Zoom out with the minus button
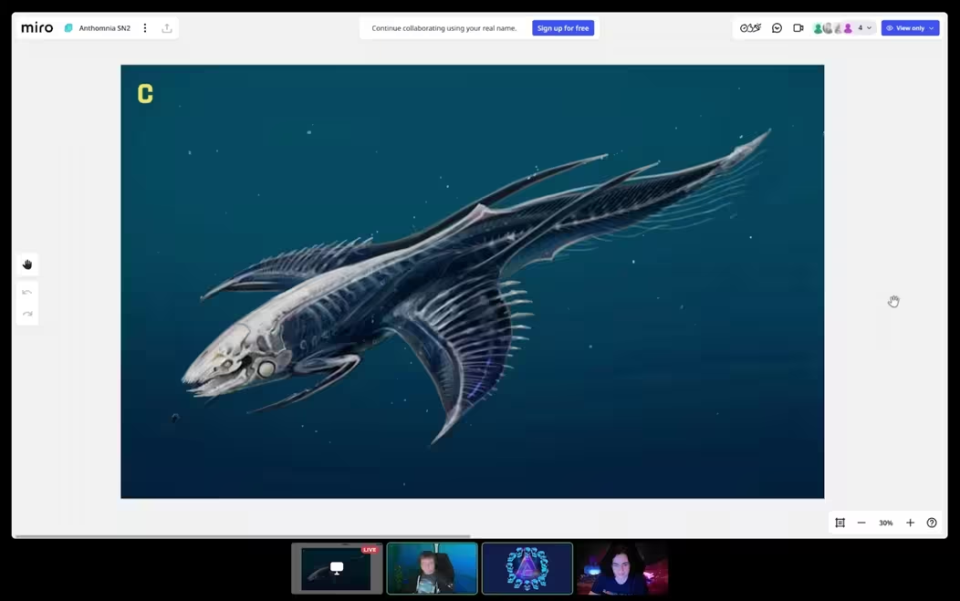Image resolution: width=960 pixels, height=601 pixels. pos(861,523)
